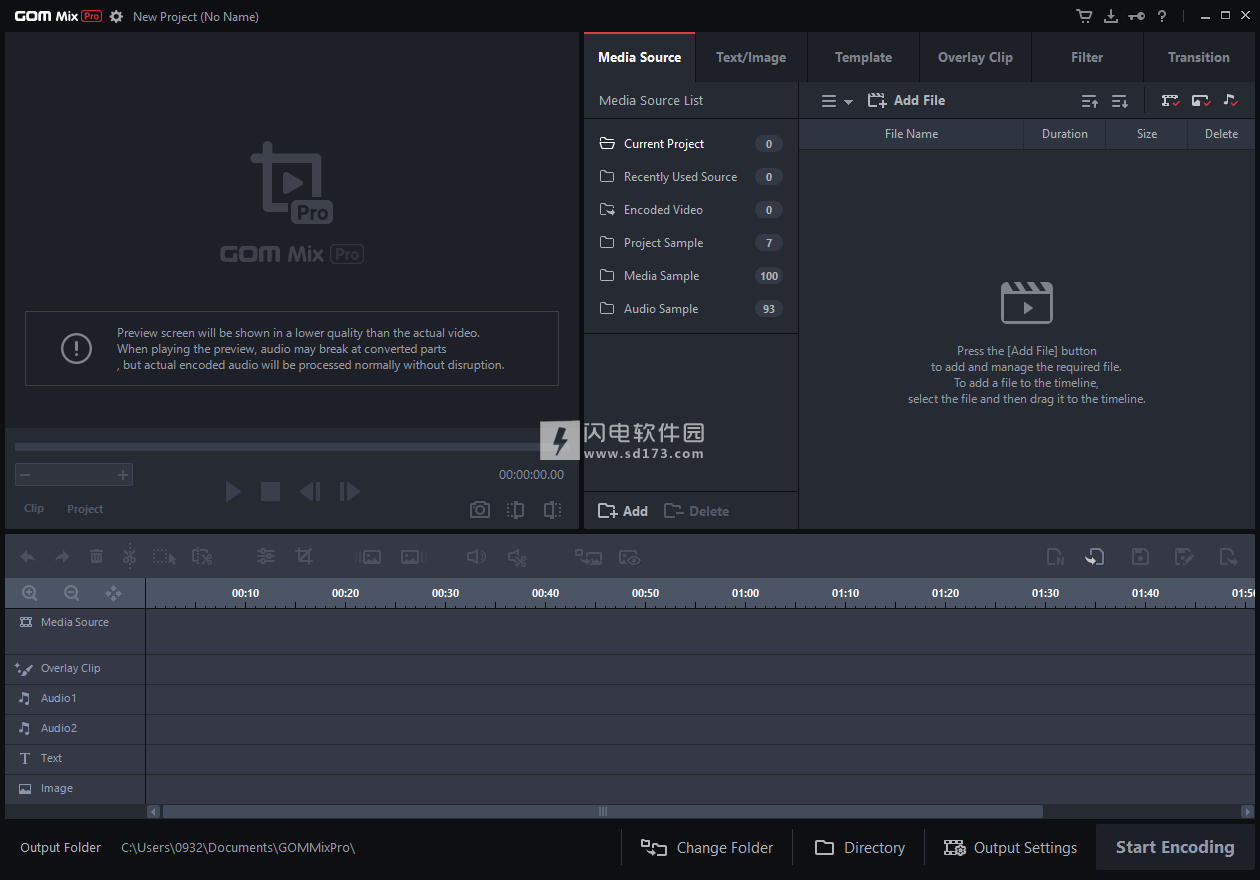
Task: Take a snapshot with the camera icon
Action: pos(480,510)
